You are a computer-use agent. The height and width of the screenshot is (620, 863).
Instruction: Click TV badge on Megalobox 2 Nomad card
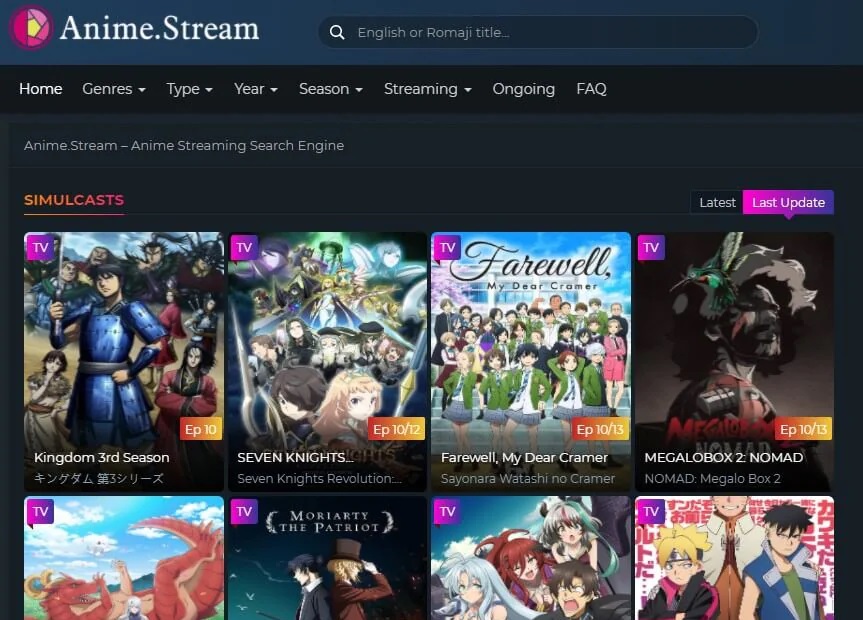(x=651, y=248)
